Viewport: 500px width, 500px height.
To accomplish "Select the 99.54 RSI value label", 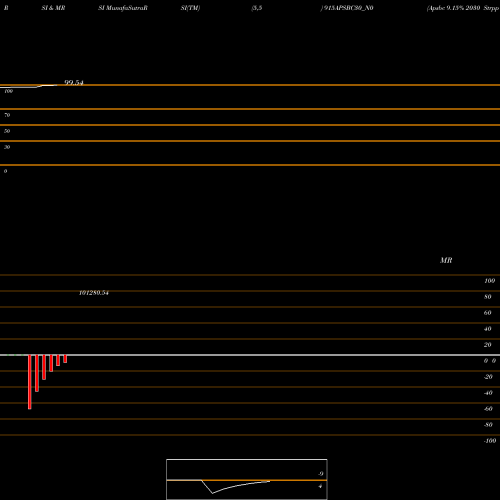I will [x=74, y=82].
